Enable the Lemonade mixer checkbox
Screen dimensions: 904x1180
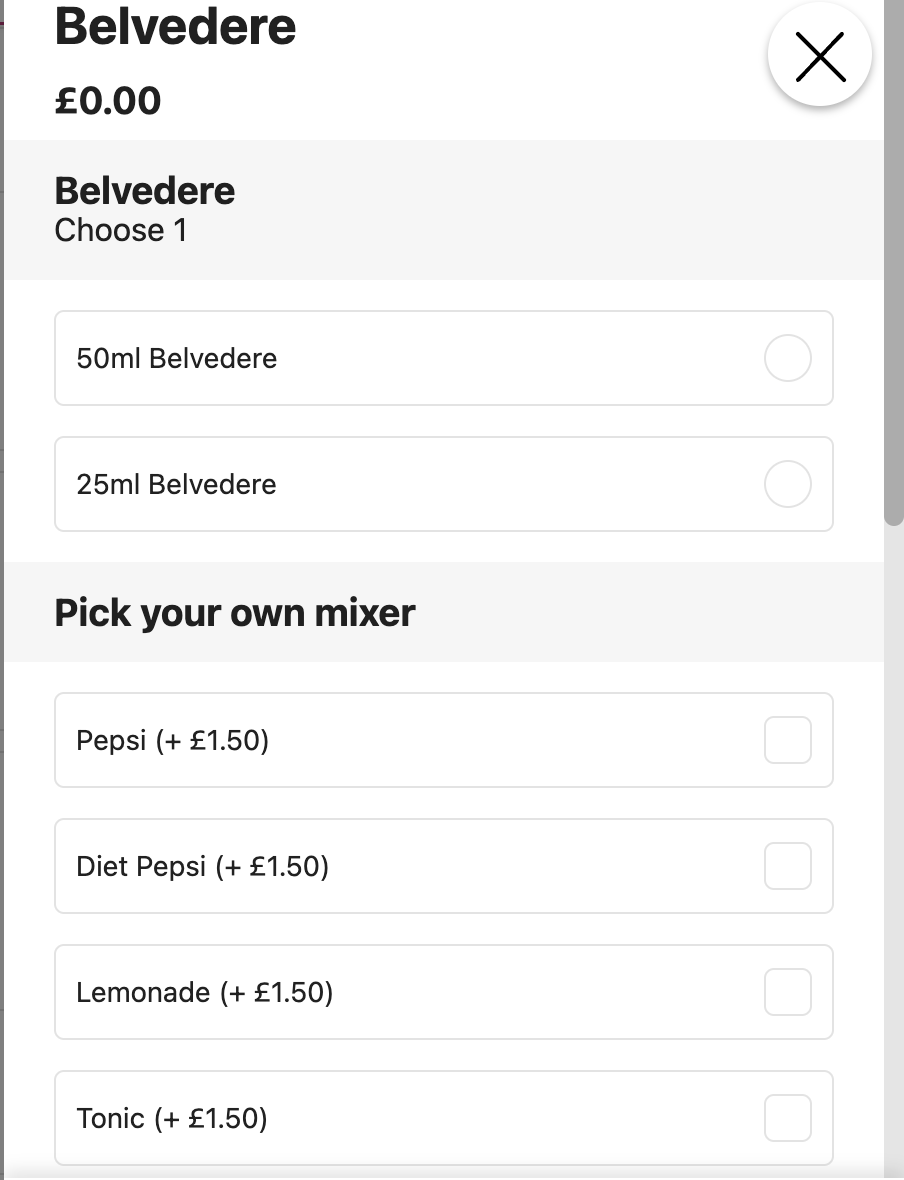pyautogui.click(x=787, y=992)
